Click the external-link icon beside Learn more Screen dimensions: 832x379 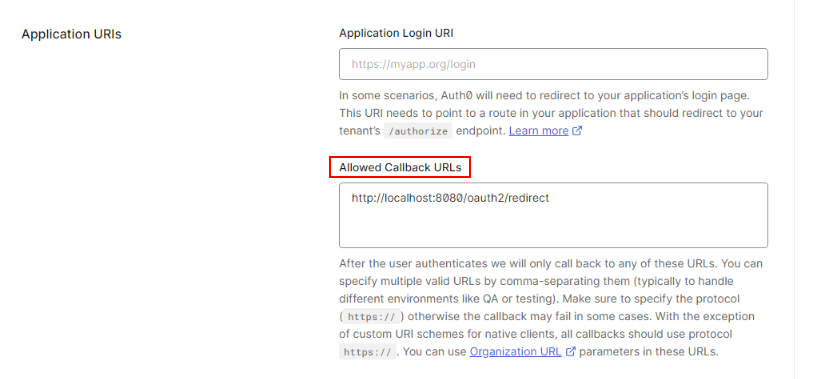coord(577,131)
